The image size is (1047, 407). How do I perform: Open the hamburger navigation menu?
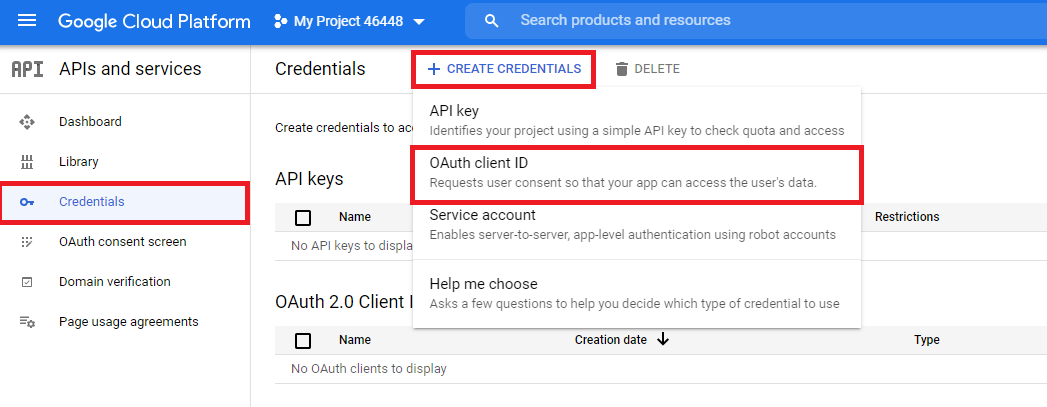click(x=27, y=21)
